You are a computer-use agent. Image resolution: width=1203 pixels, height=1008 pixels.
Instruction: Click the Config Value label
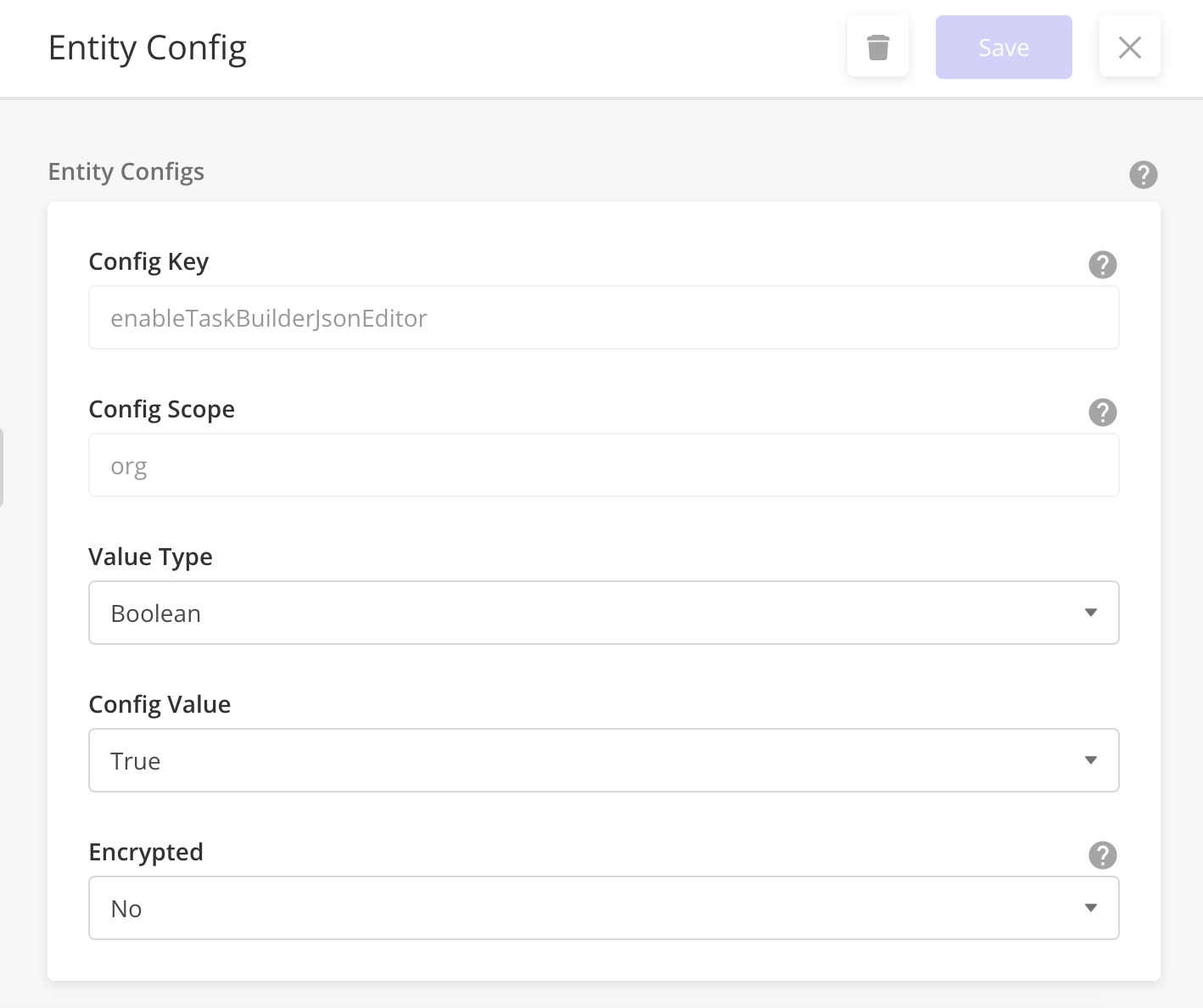(160, 704)
